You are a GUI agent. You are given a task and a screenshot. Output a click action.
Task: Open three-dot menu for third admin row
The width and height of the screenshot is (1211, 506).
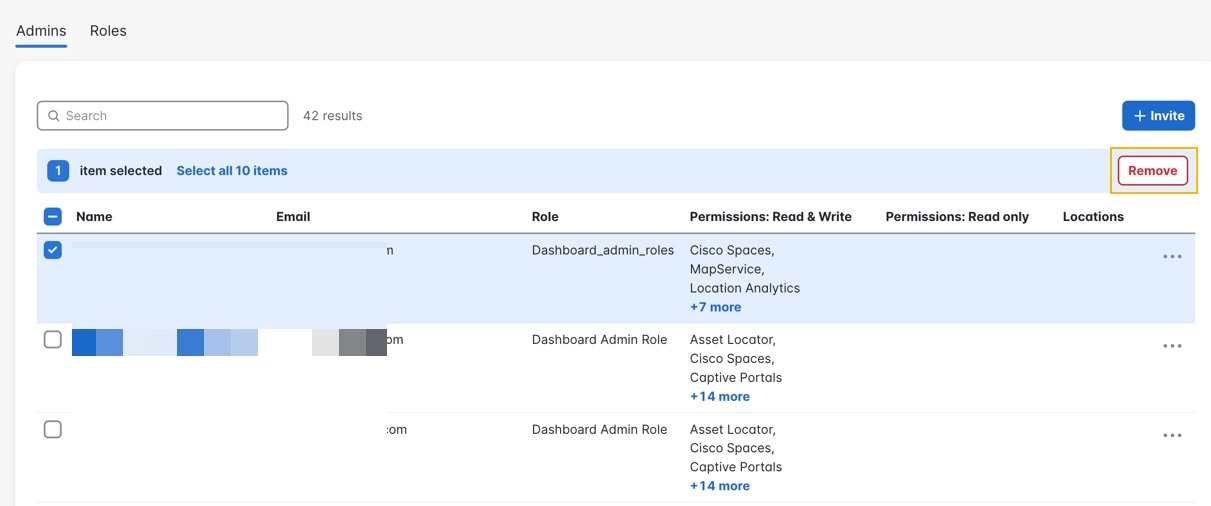(x=1172, y=436)
